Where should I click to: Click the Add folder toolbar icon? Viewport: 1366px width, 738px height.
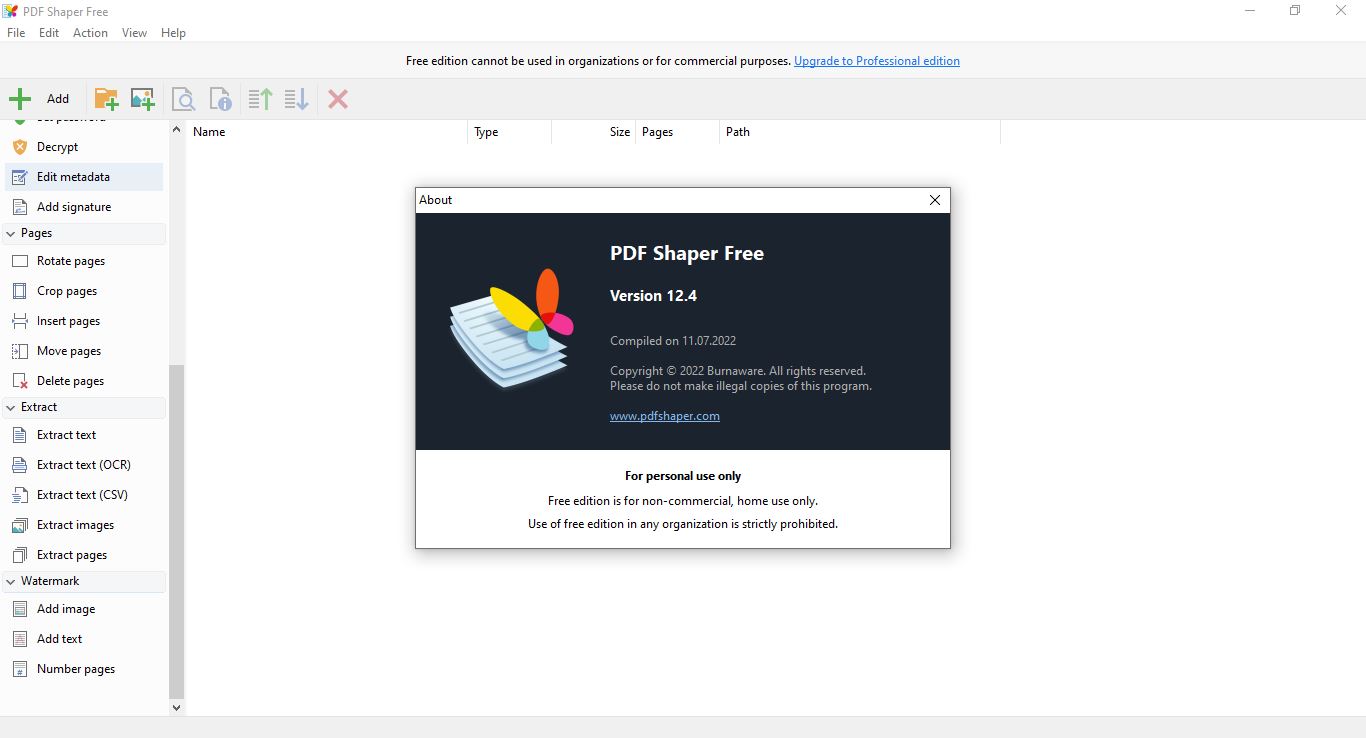(x=106, y=98)
